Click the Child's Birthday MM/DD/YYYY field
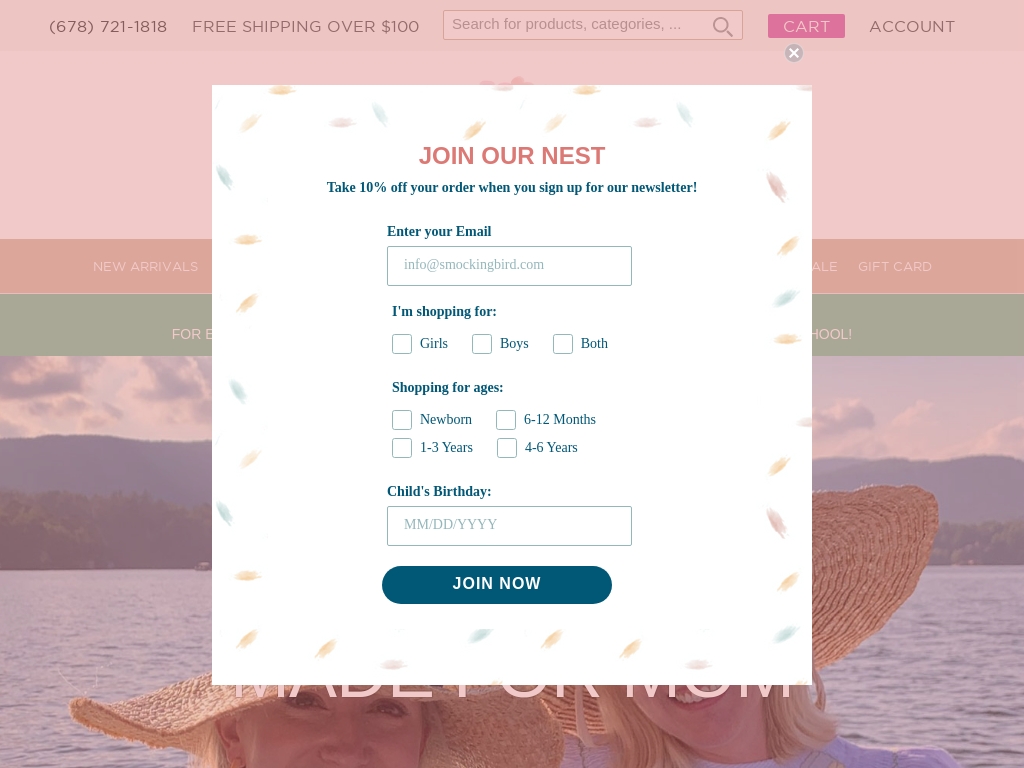The width and height of the screenshot is (1024, 768). point(509,525)
